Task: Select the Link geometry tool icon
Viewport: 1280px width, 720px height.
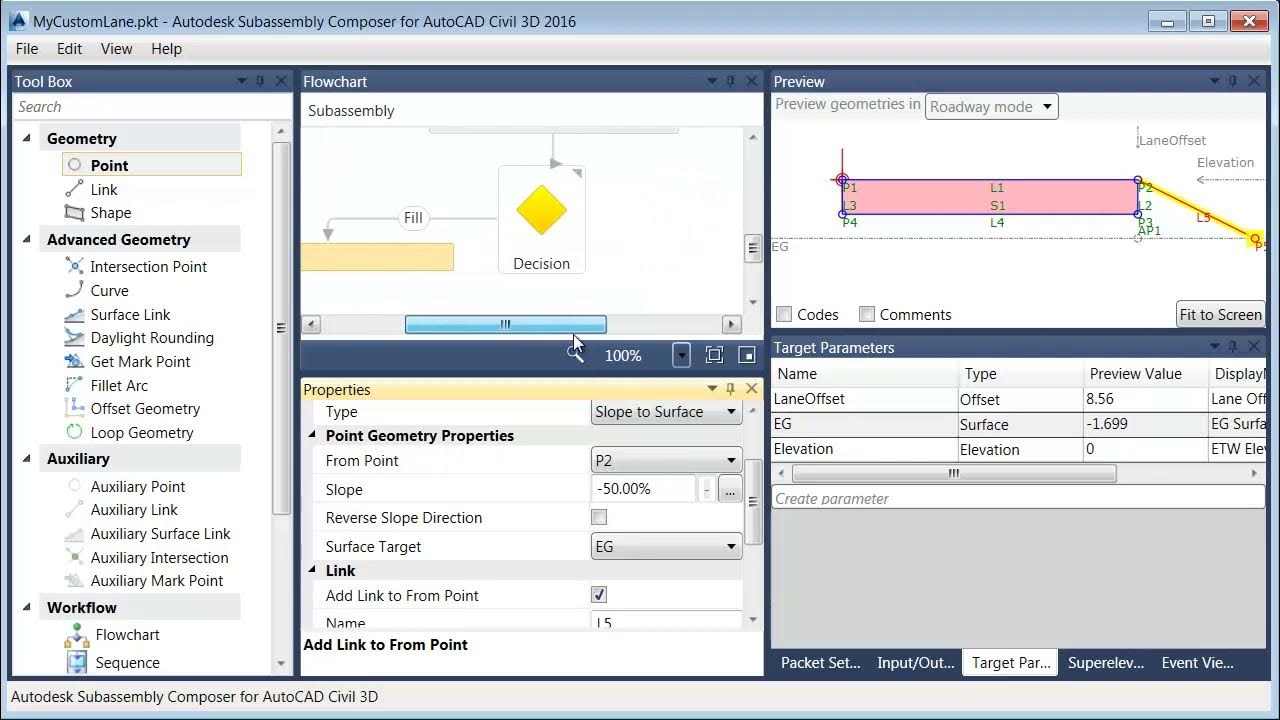Action: (74, 189)
